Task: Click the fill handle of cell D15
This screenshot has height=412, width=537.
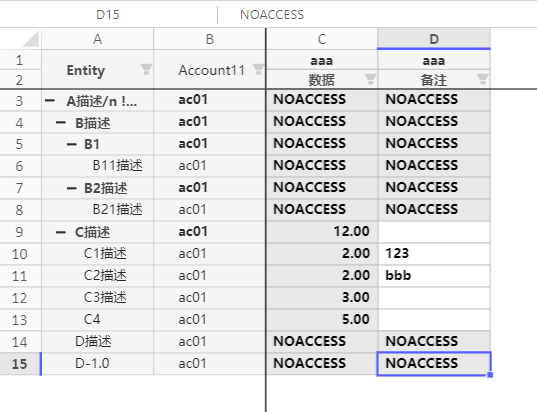Action: (x=490, y=375)
